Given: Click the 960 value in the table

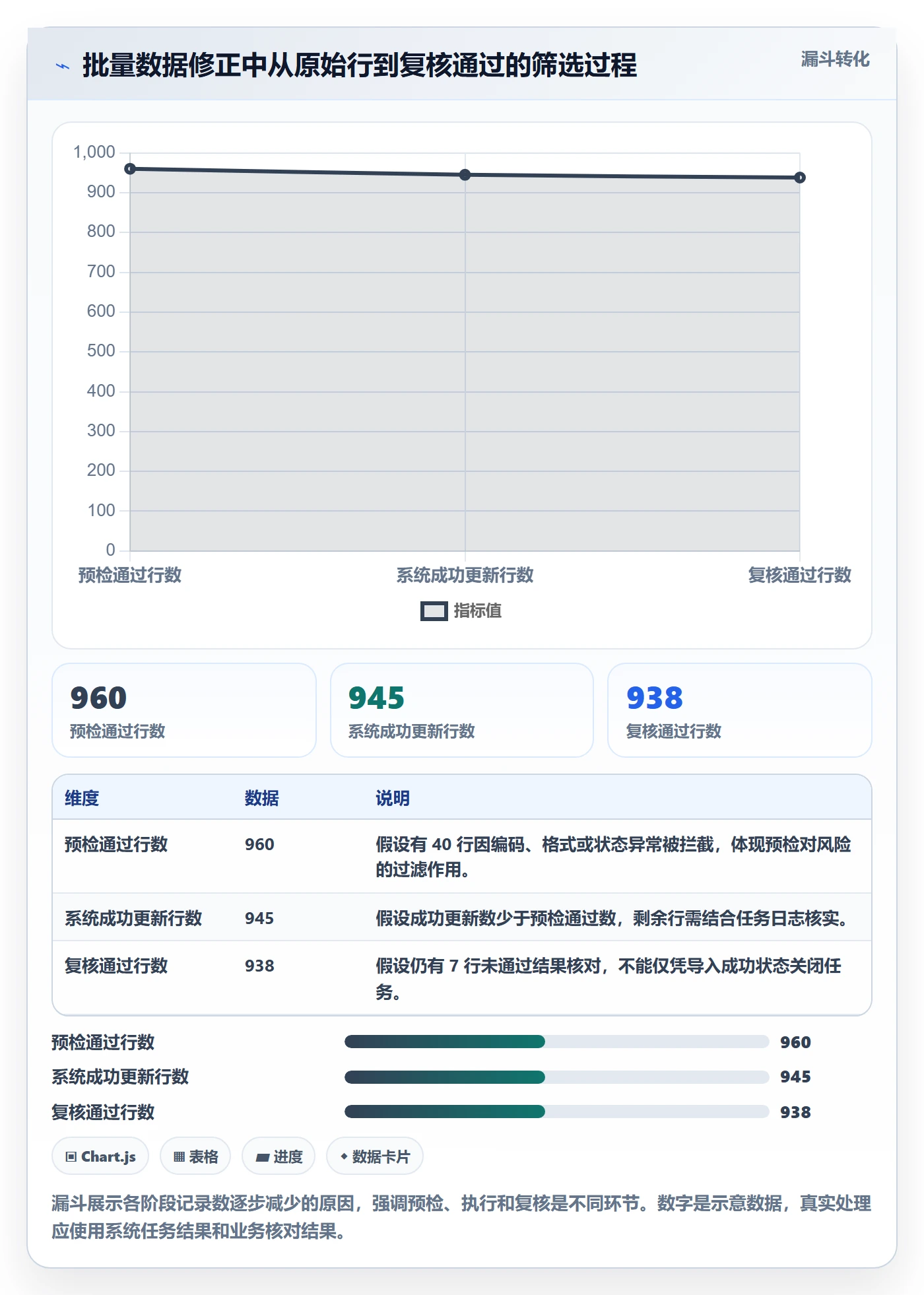Looking at the screenshot, I should point(259,844).
